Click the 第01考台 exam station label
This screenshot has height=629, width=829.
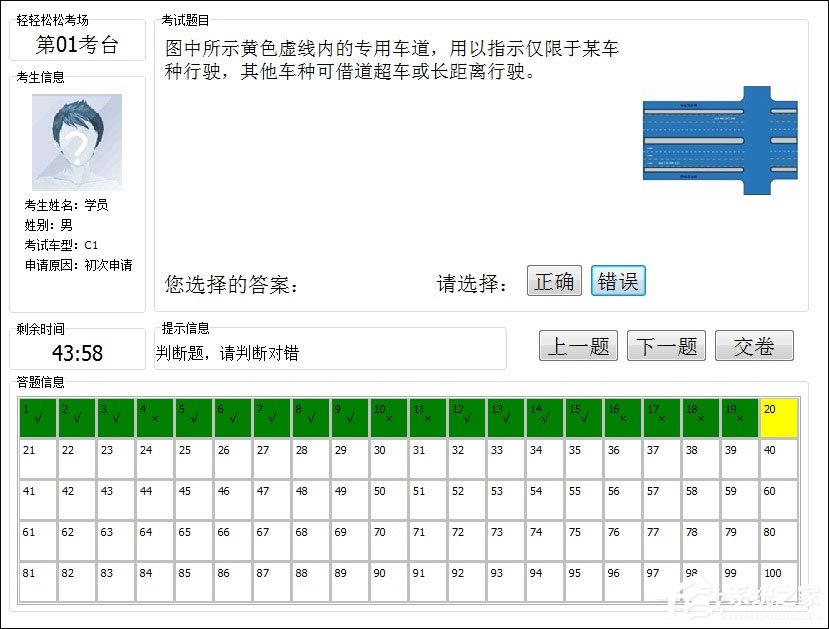(x=75, y=43)
